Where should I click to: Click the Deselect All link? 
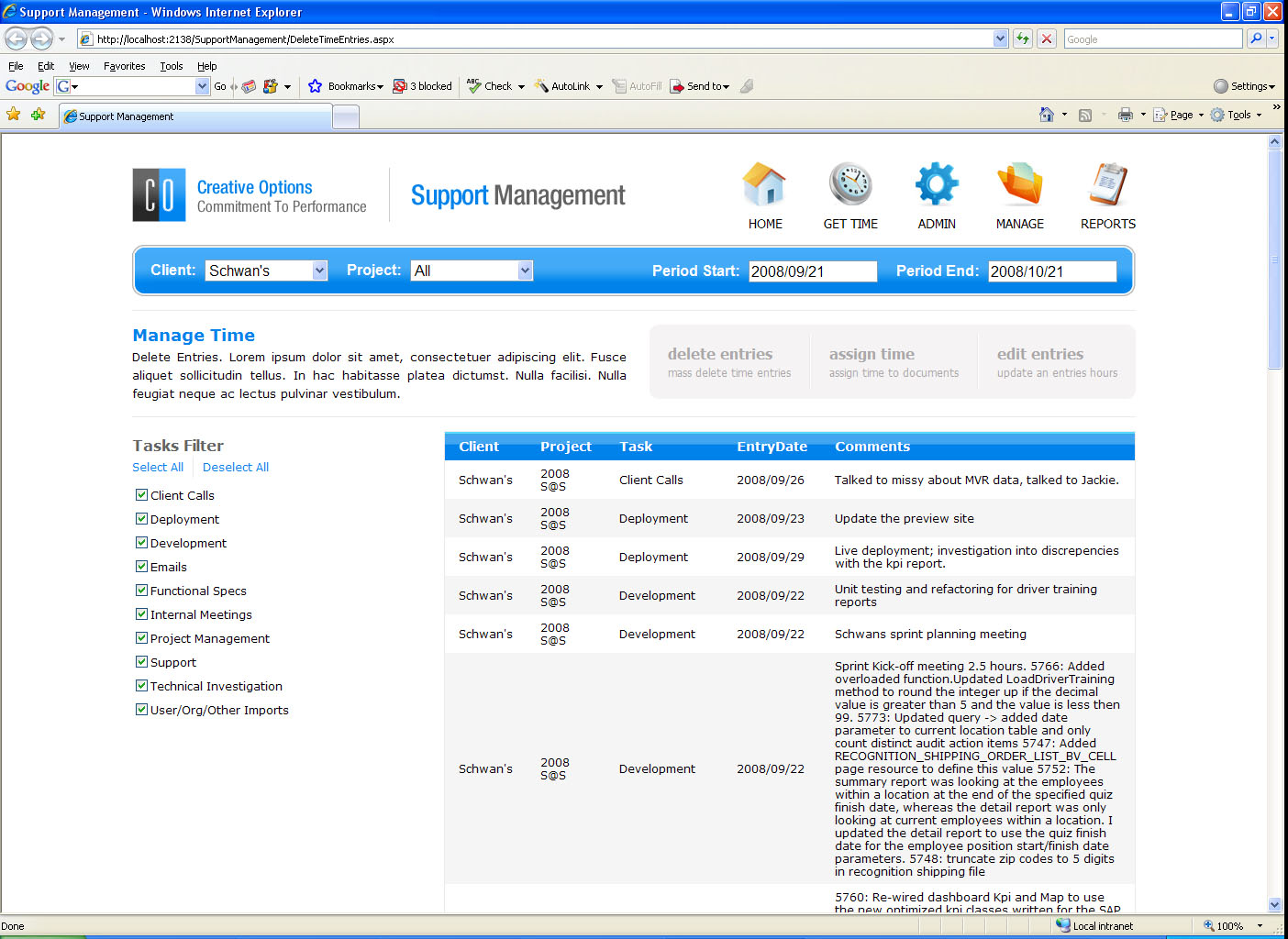236,467
